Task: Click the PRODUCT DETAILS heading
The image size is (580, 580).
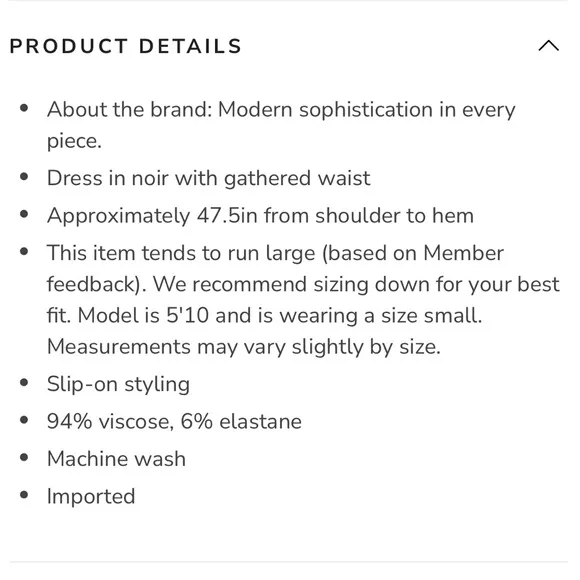Action: pyautogui.click(x=126, y=46)
